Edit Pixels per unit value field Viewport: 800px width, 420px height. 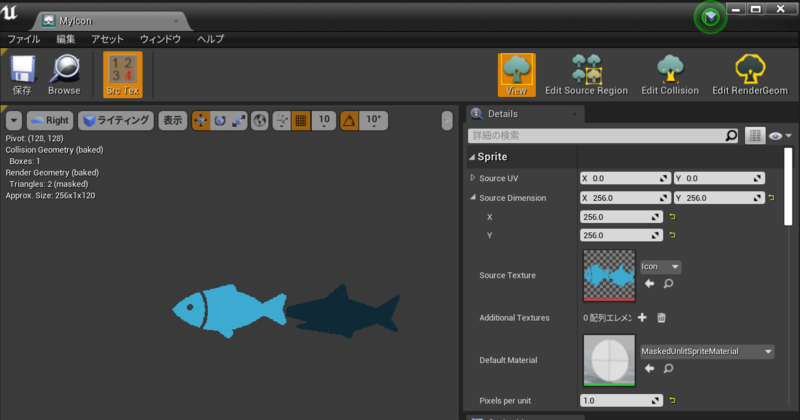(x=621, y=401)
